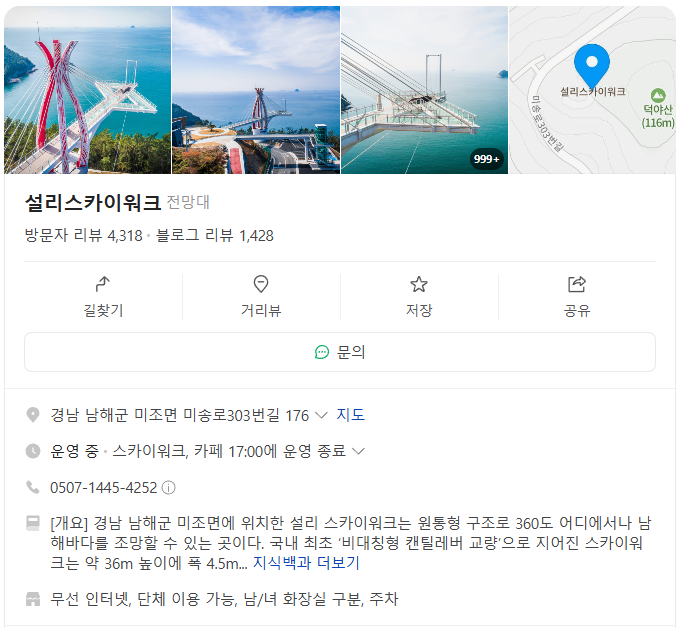Click 지식백과 더보기 link
The width and height of the screenshot is (680, 628).
(x=306, y=563)
